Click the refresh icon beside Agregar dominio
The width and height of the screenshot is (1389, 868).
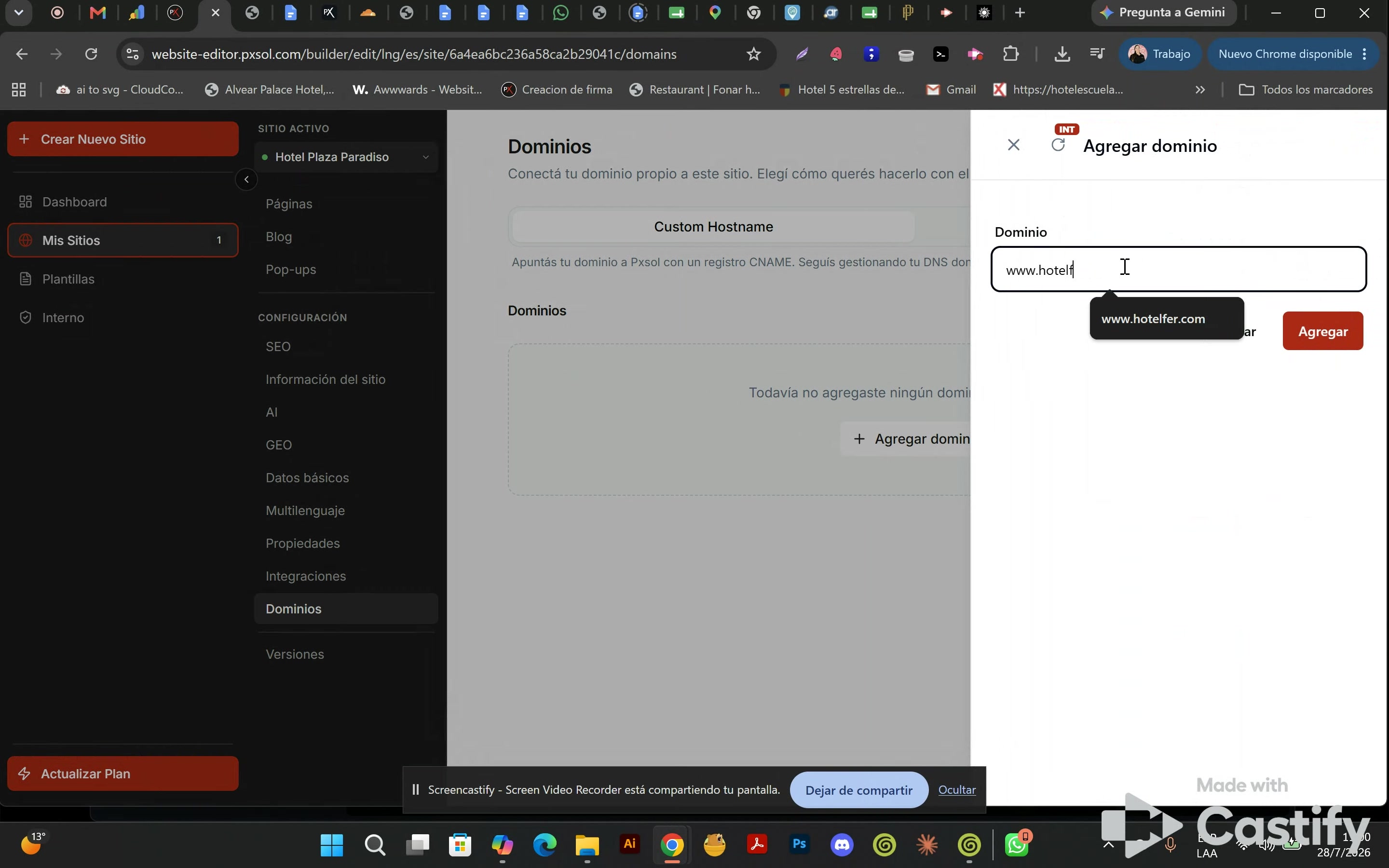point(1058,145)
